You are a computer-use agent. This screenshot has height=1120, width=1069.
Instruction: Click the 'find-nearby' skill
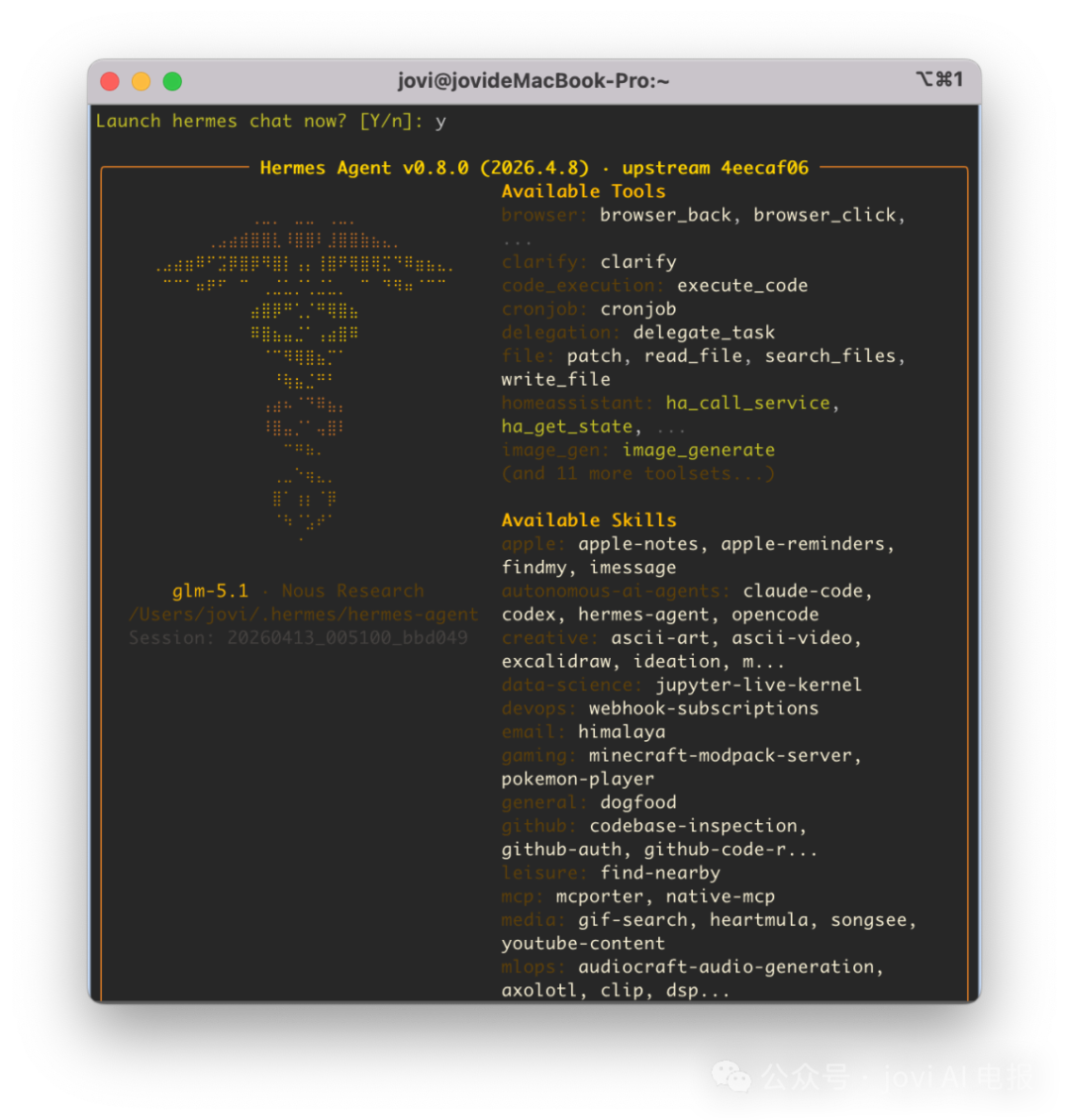click(x=660, y=873)
